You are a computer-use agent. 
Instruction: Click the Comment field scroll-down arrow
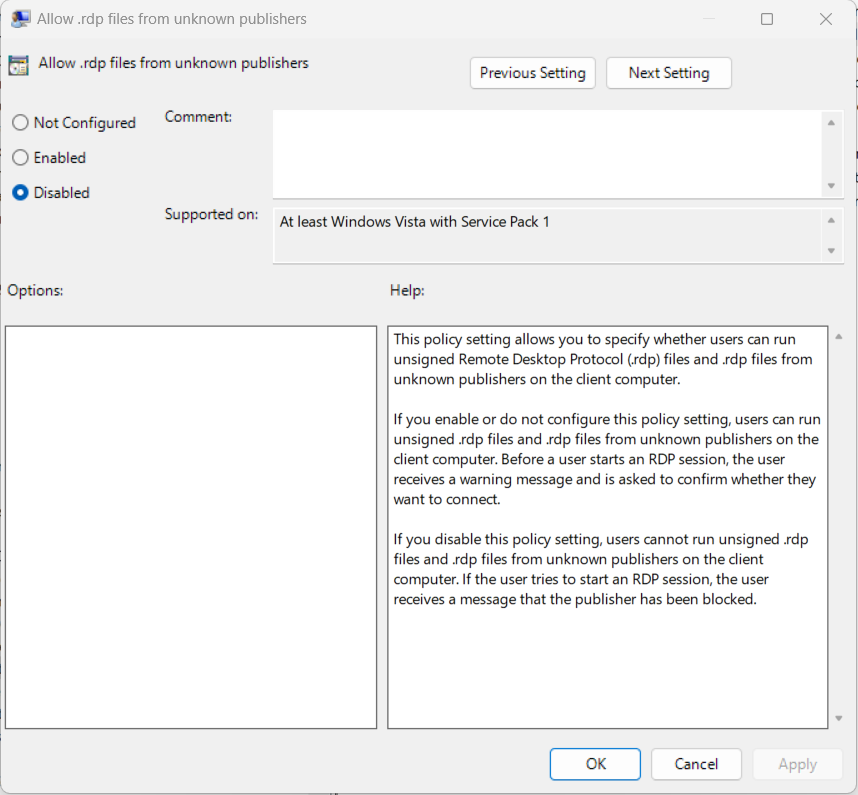click(831, 186)
